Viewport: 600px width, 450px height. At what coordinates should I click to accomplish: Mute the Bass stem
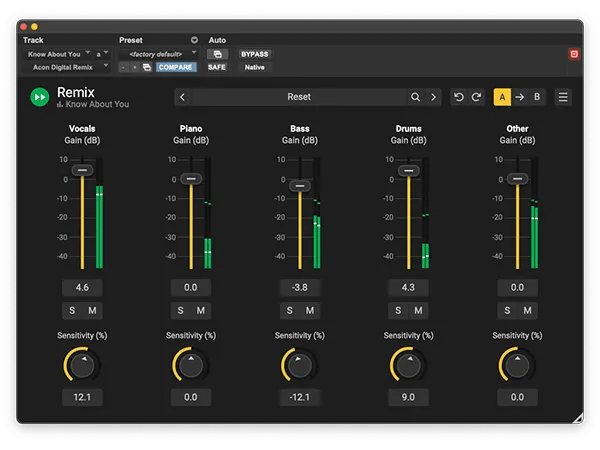click(310, 310)
